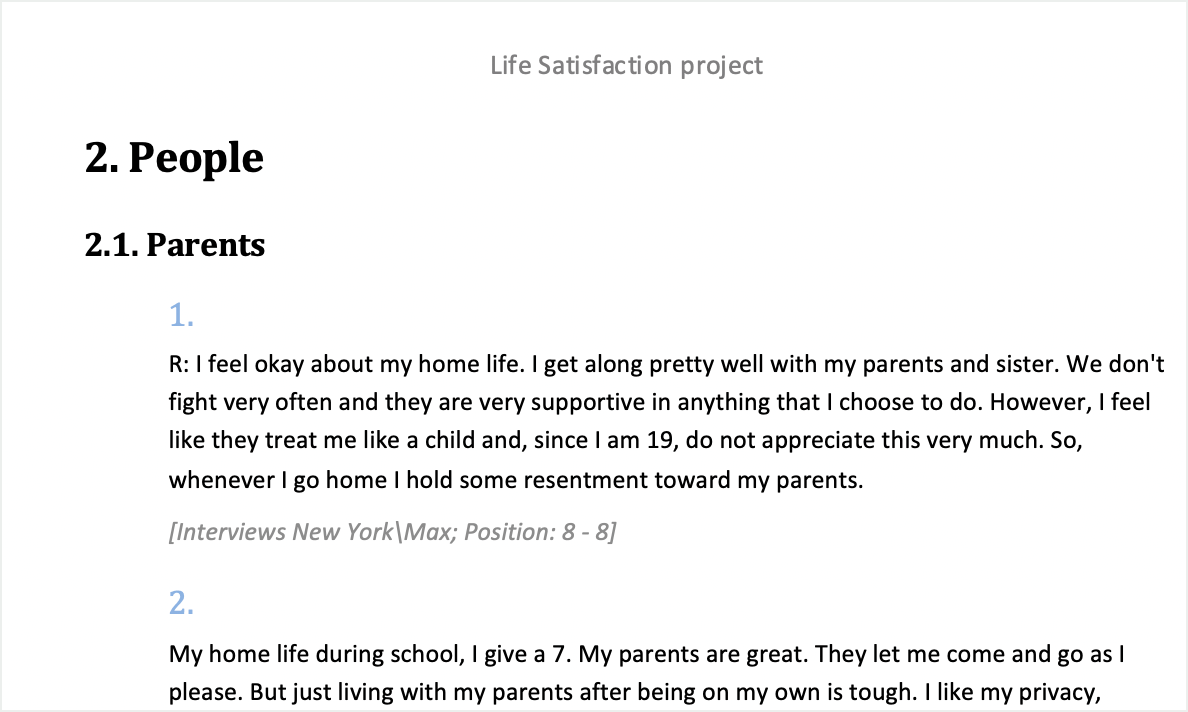This screenshot has width=1188, height=712.
Task: Click 'My home life during school' text
Action: click(x=316, y=654)
